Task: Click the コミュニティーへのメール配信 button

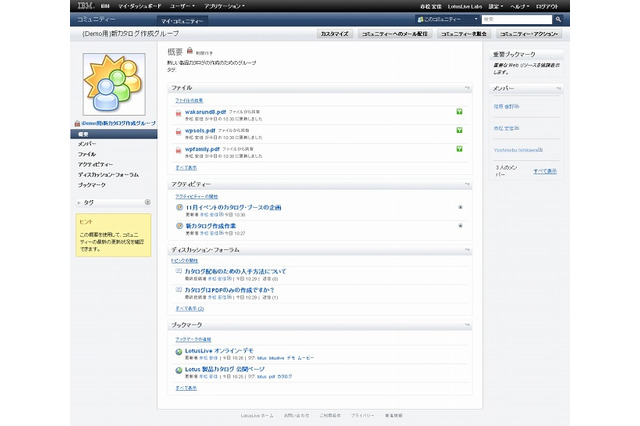Action: pyautogui.click(x=395, y=34)
